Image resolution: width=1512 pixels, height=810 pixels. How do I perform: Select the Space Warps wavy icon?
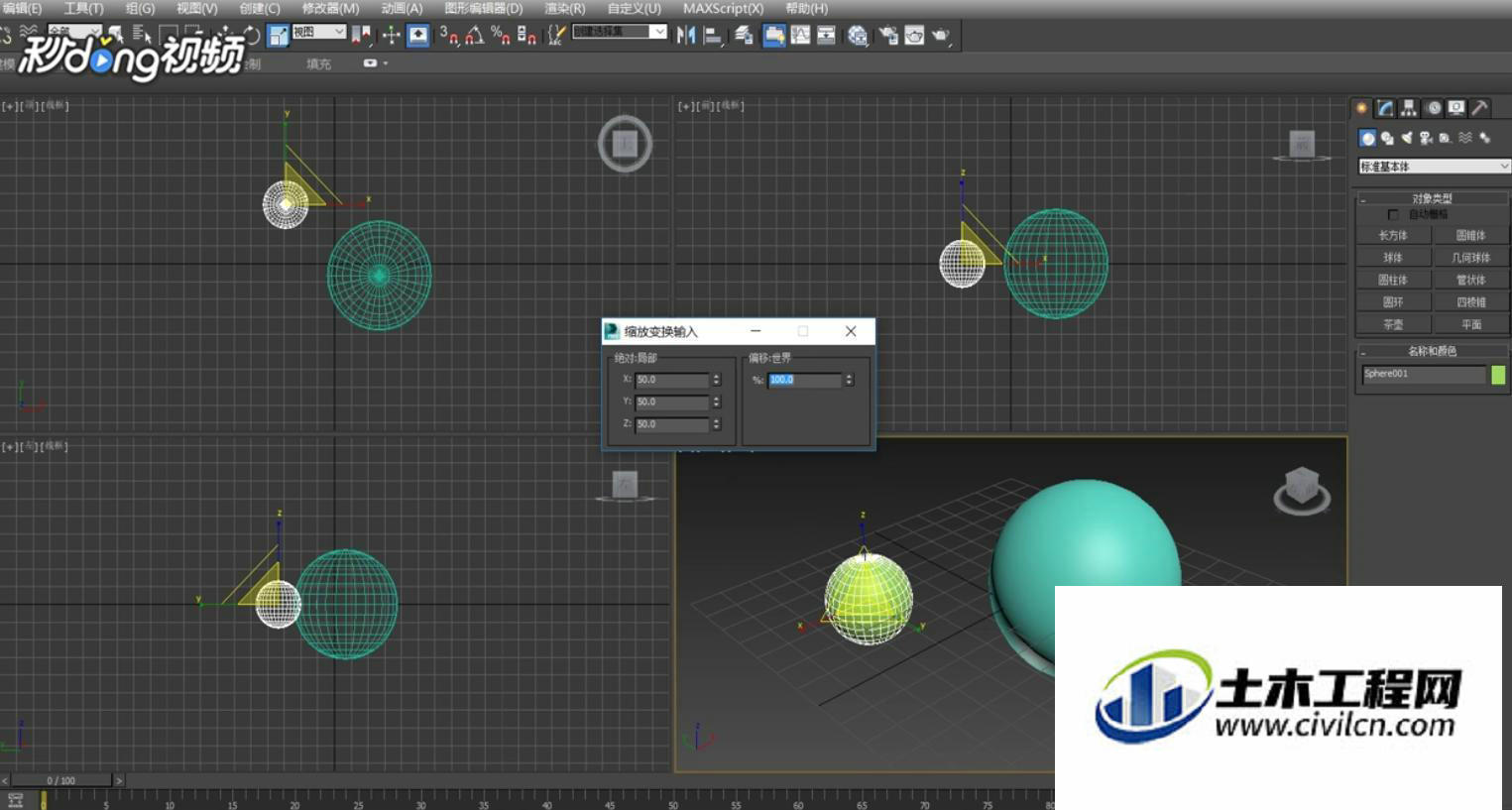pyautogui.click(x=1464, y=138)
